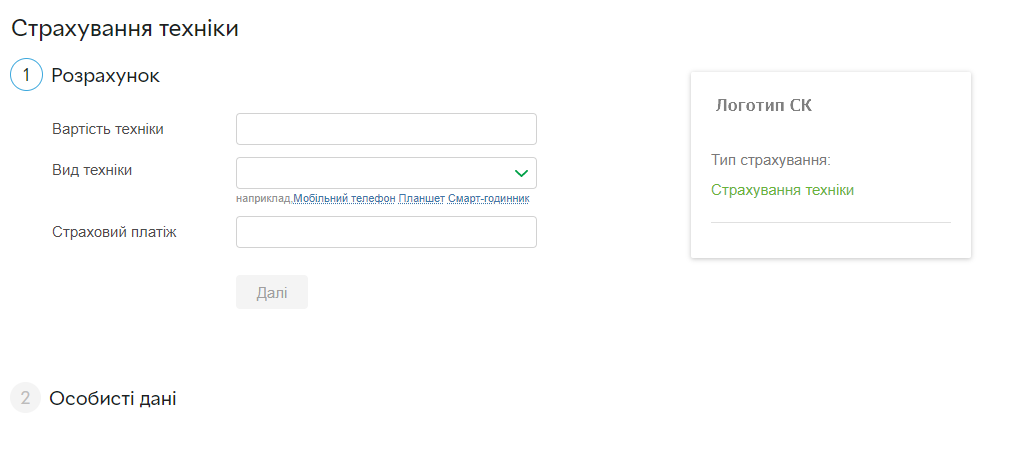The image size is (1010, 455).
Task: Click the наприклад hint text
Action: pyautogui.click(x=263, y=199)
